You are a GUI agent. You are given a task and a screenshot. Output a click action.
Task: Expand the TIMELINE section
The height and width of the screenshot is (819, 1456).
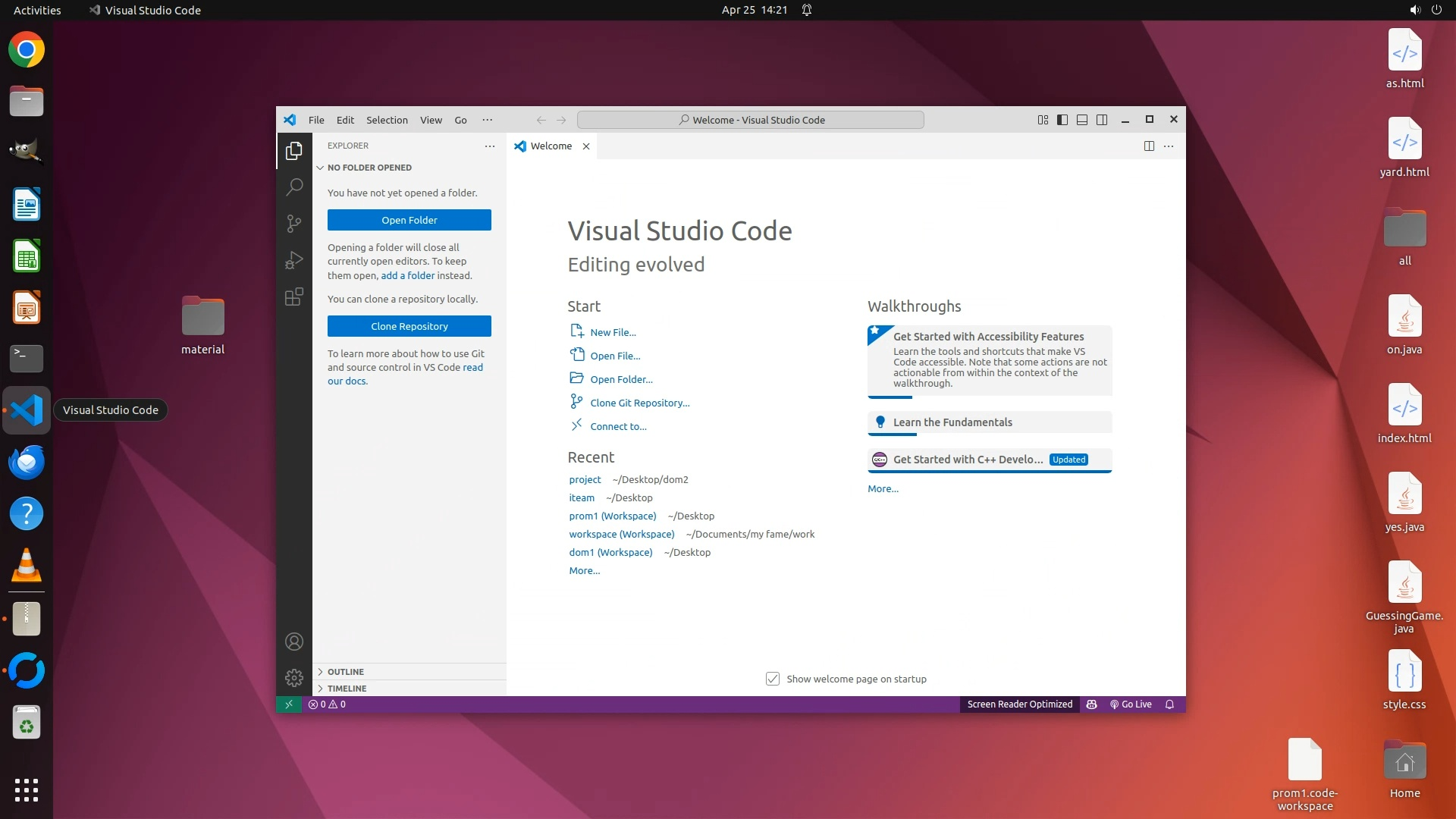[347, 689]
